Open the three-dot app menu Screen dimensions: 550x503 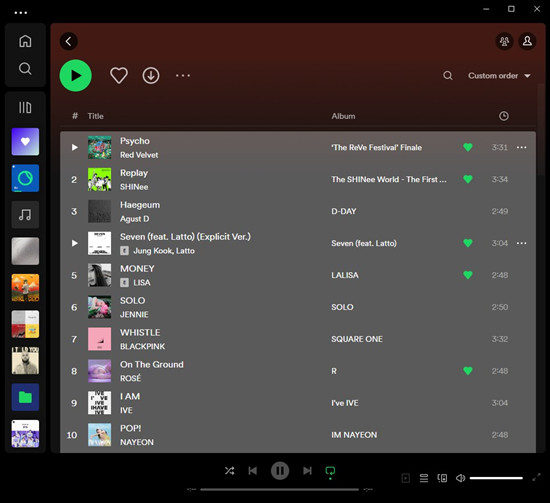[21, 13]
